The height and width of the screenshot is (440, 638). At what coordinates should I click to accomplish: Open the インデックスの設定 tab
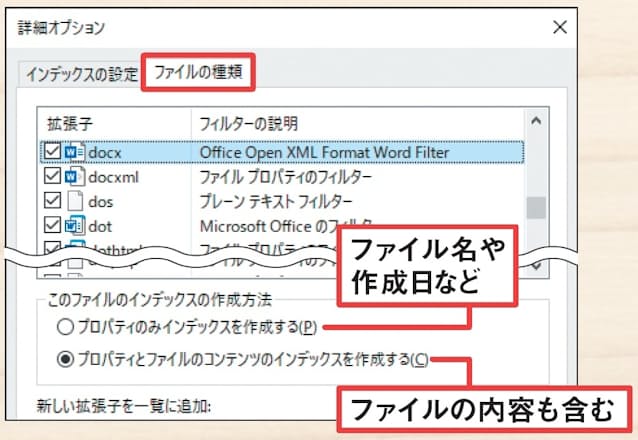(82, 74)
